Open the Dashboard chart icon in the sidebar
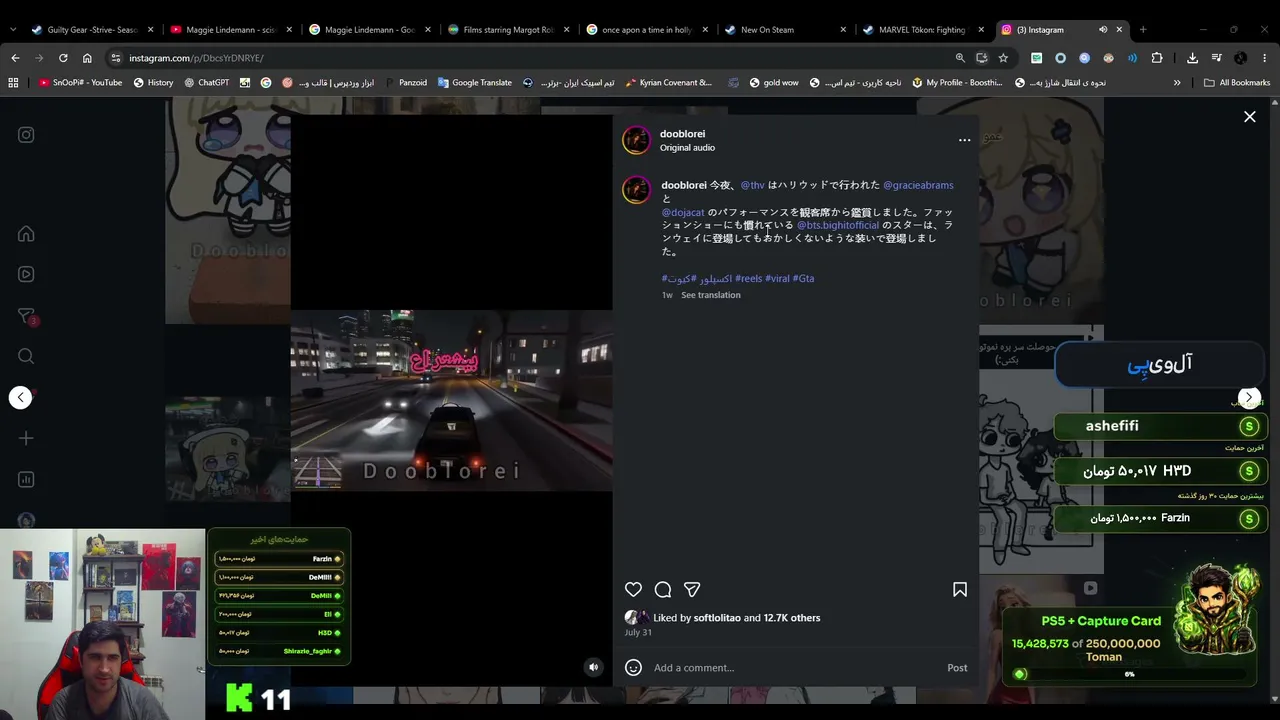 click(x=26, y=480)
